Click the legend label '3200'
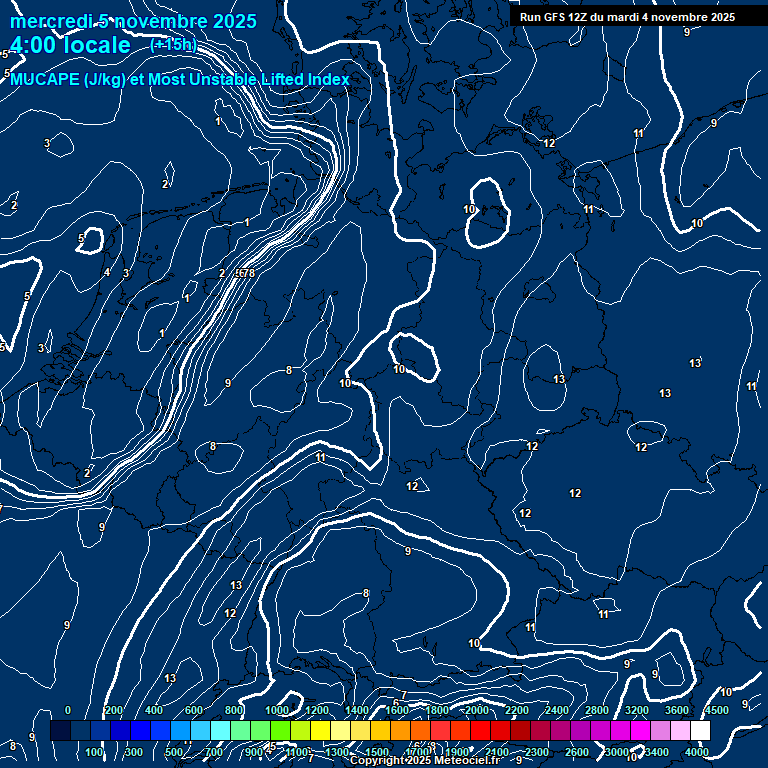This screenshot has width=768, height=768. [637, 710]
